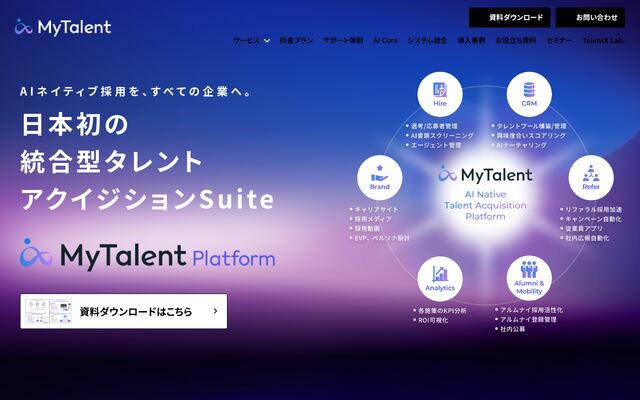Click AI Native Talent Acquisition Platform text
This screenshot has height=400, width=640.
point(485,205)
